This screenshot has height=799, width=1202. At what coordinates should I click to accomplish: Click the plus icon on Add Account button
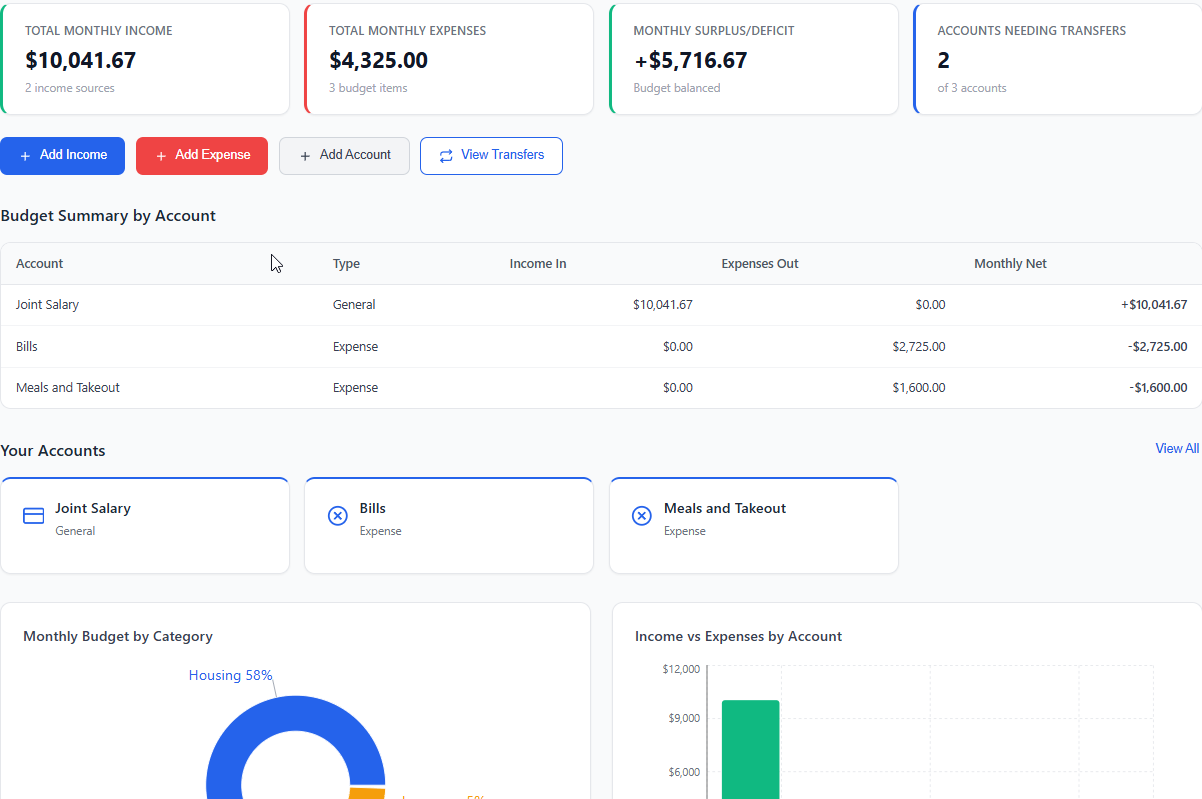(304, 155)
